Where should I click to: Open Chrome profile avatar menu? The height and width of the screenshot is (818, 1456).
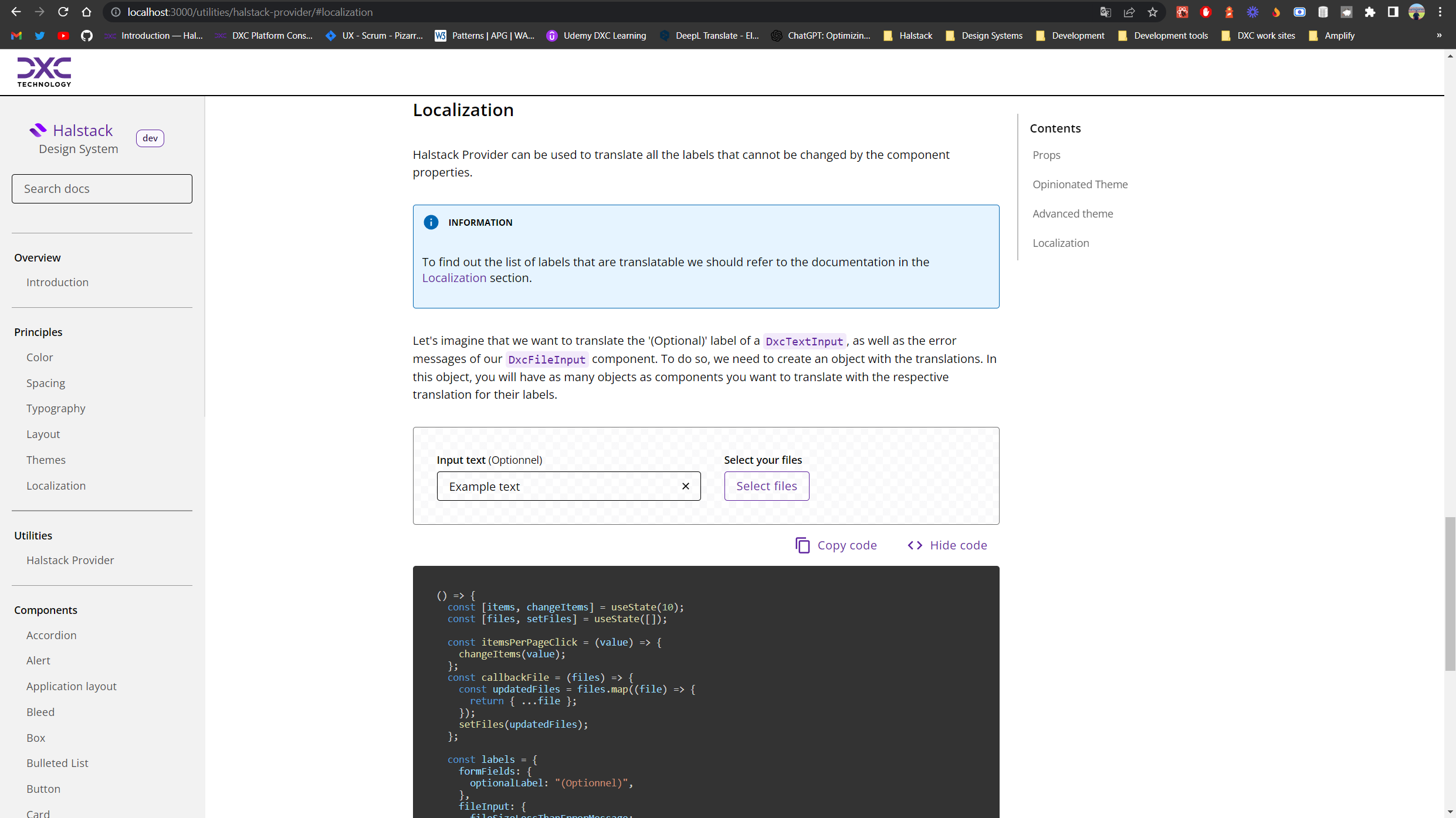(x=1417, y=12)
